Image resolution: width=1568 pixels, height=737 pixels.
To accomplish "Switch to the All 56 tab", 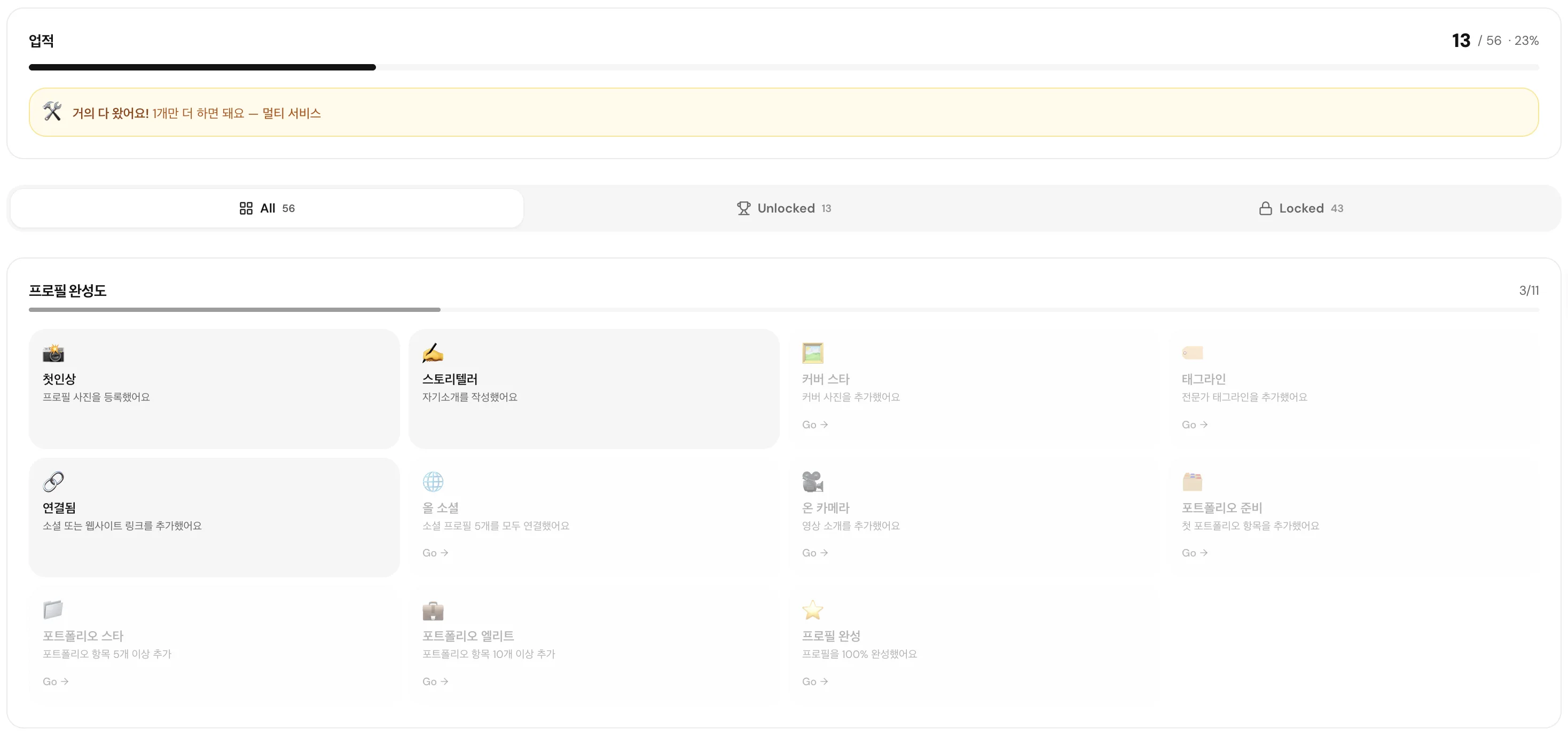I will point(267,208).
